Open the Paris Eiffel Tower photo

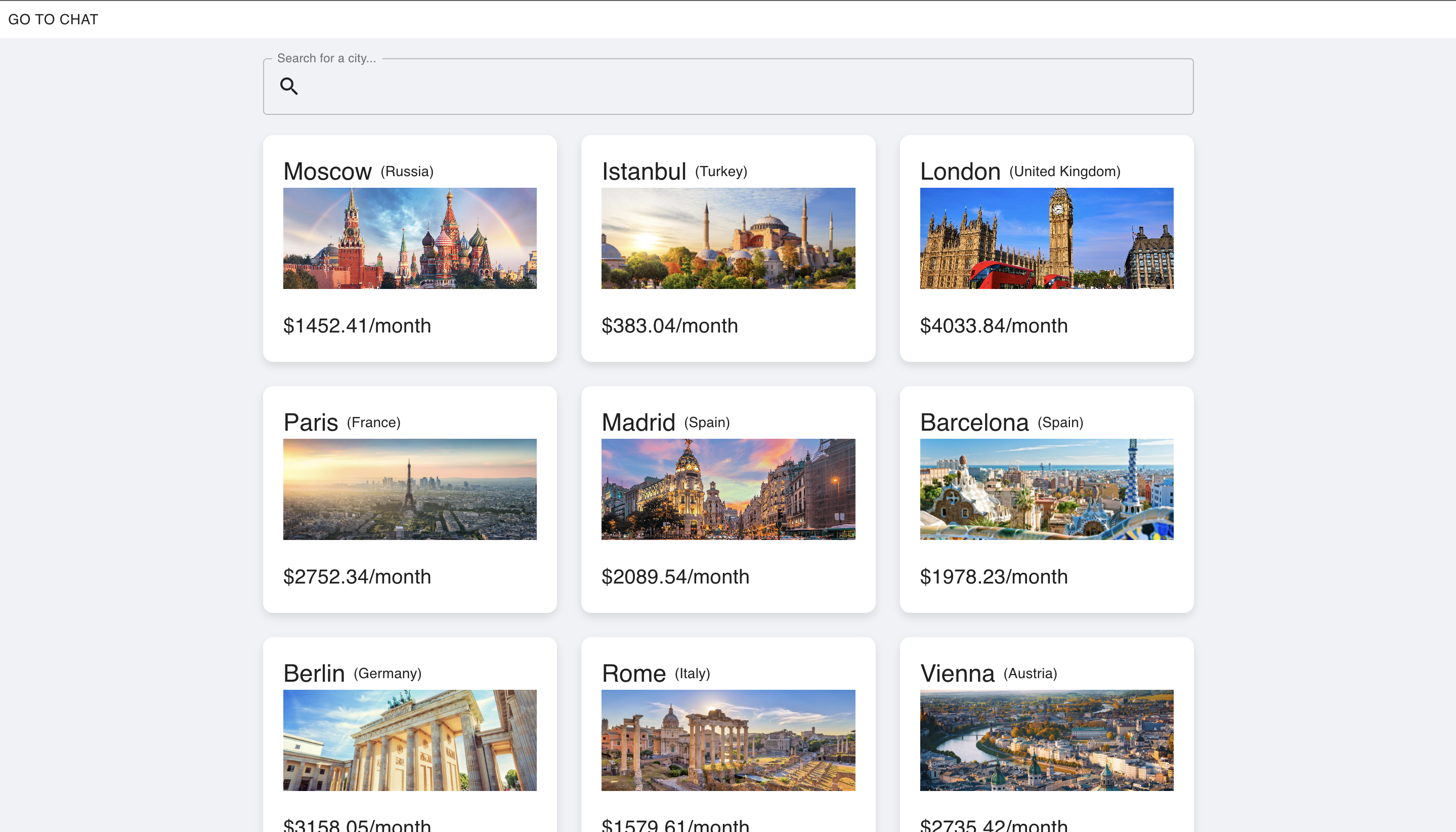pyautogui.click(x=410, y=489)
